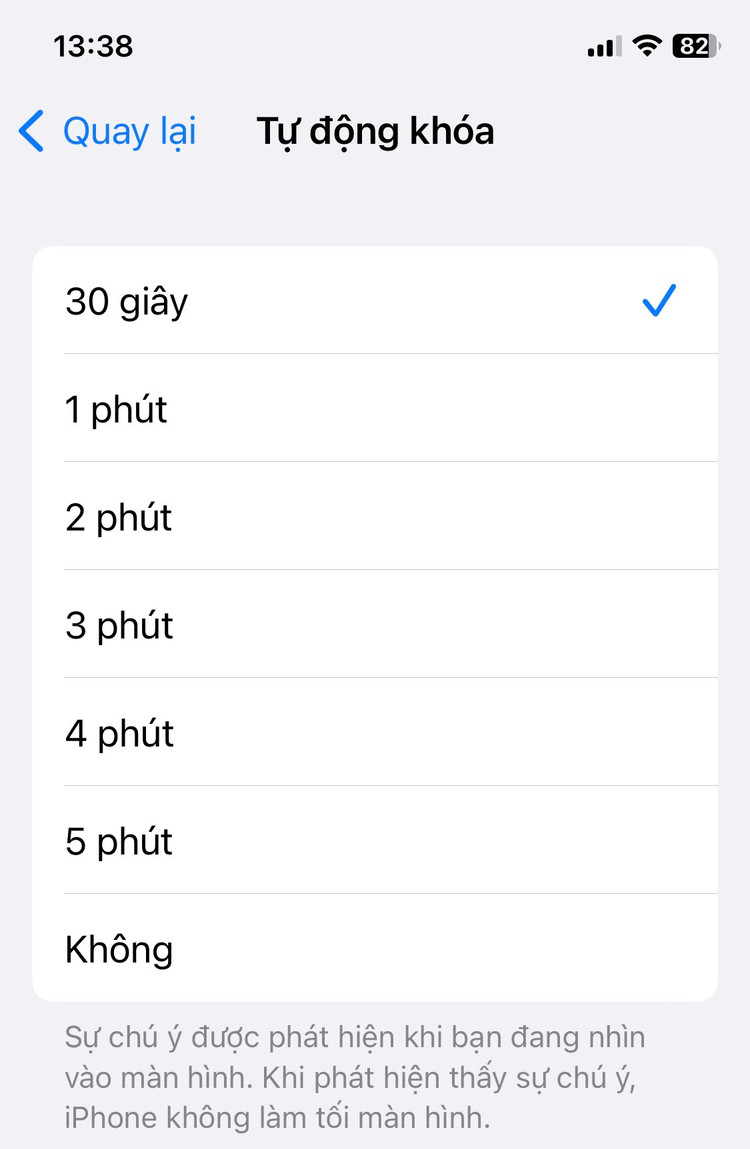The width and height of the screenshot is (750, 1149).
Task: Tap the 'Tự động khóa' page title
Action: (375, 132)
